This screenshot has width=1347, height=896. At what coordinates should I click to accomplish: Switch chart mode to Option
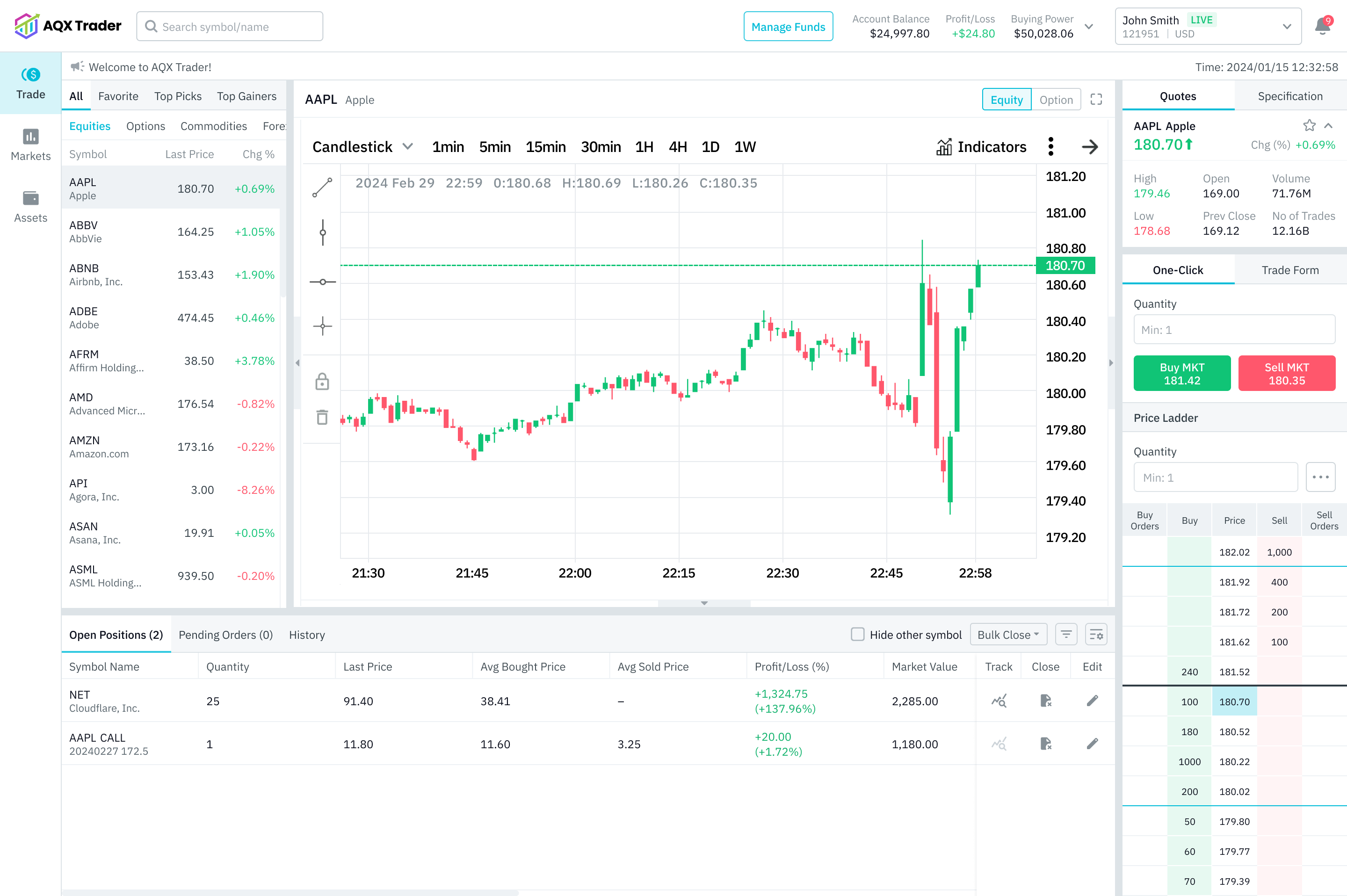1056,100
